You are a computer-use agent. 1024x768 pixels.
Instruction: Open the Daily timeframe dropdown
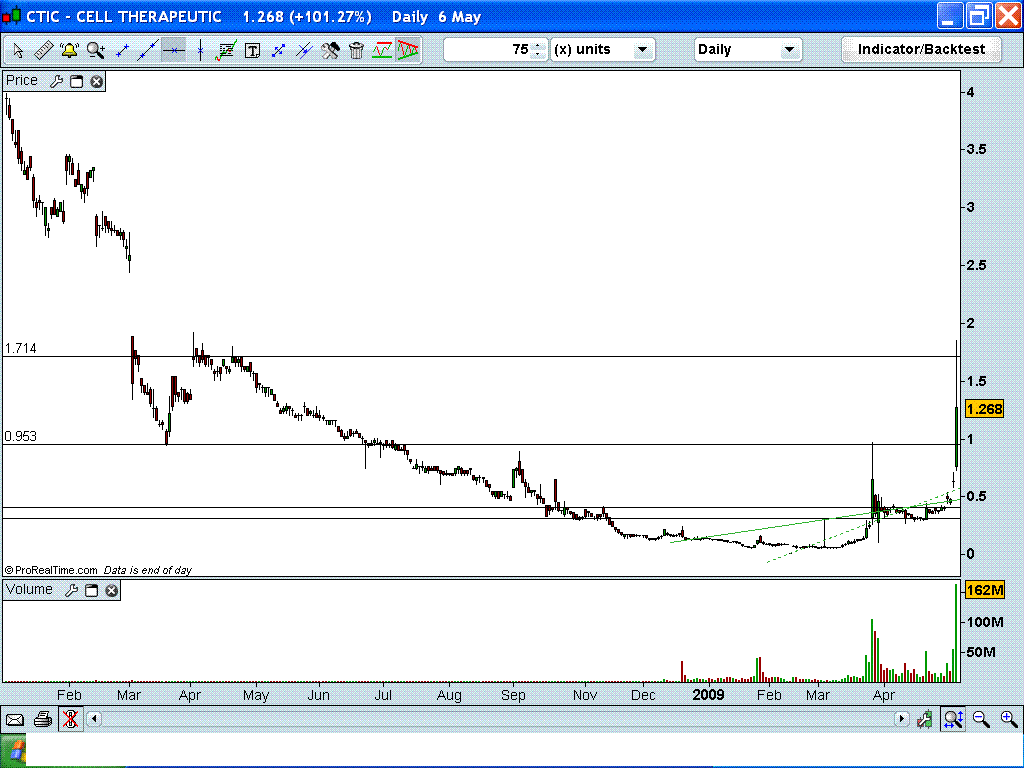[x=748, y=50]
